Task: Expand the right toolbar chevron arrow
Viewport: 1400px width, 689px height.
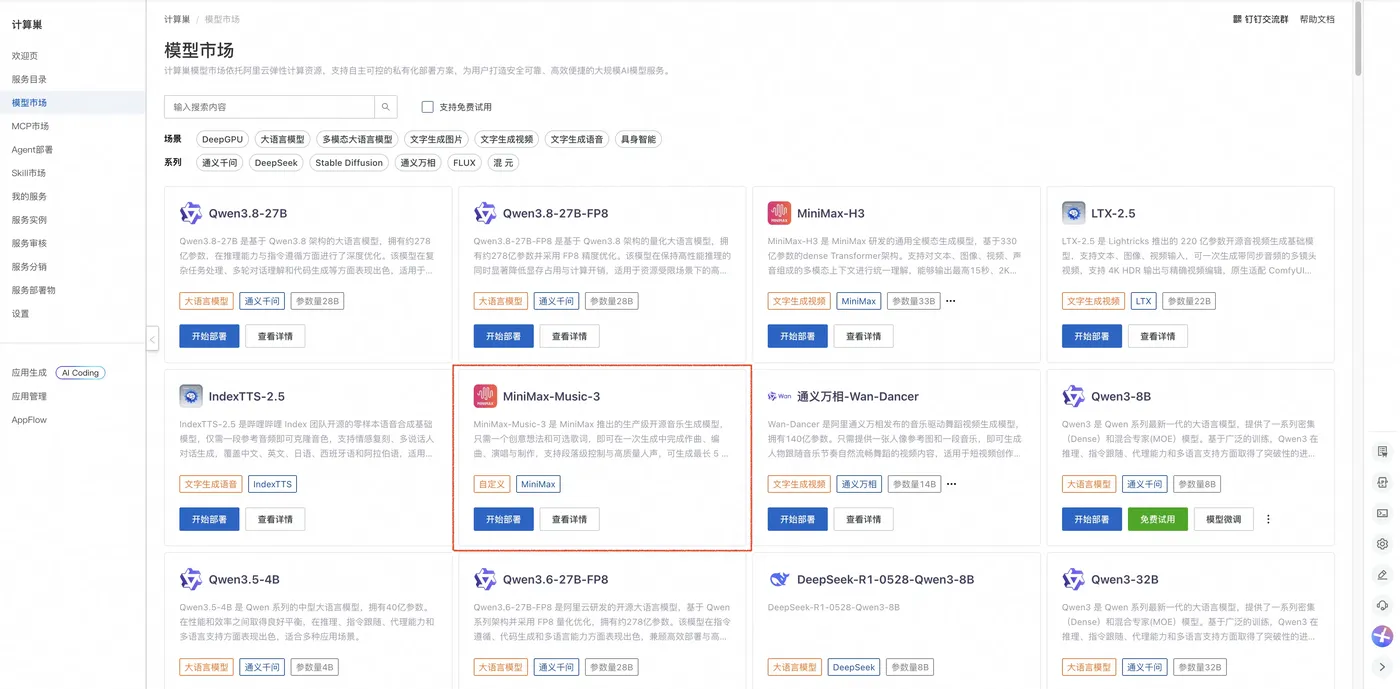Action: [x=1382, y=667]
